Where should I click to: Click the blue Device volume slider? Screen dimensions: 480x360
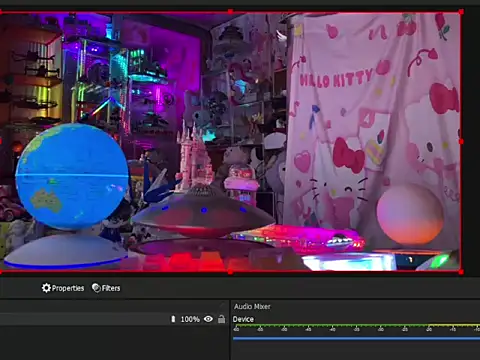click(356, 338)
